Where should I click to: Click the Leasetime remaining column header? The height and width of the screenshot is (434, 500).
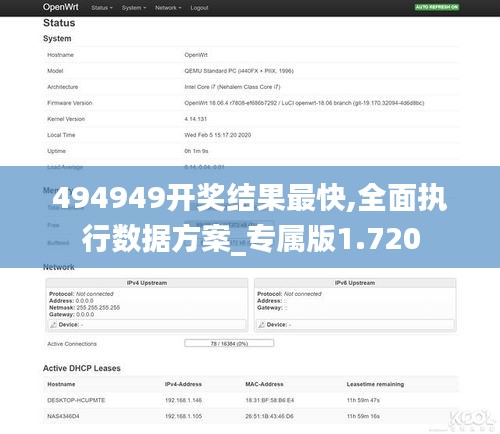(375, 384)
